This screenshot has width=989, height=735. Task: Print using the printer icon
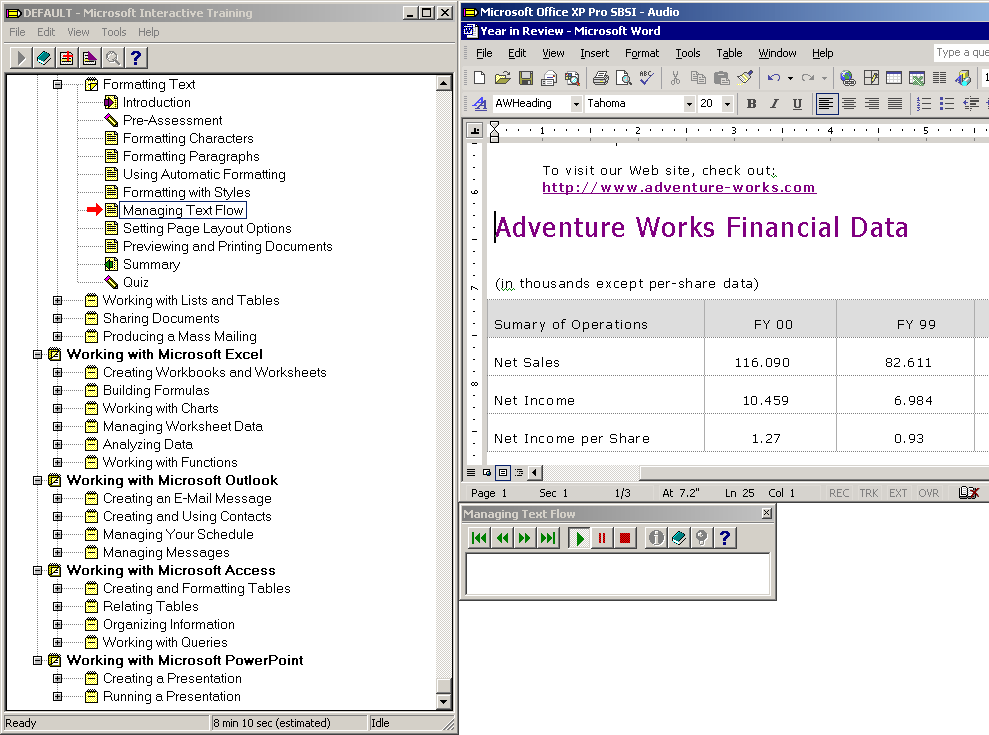click(601, 78)
